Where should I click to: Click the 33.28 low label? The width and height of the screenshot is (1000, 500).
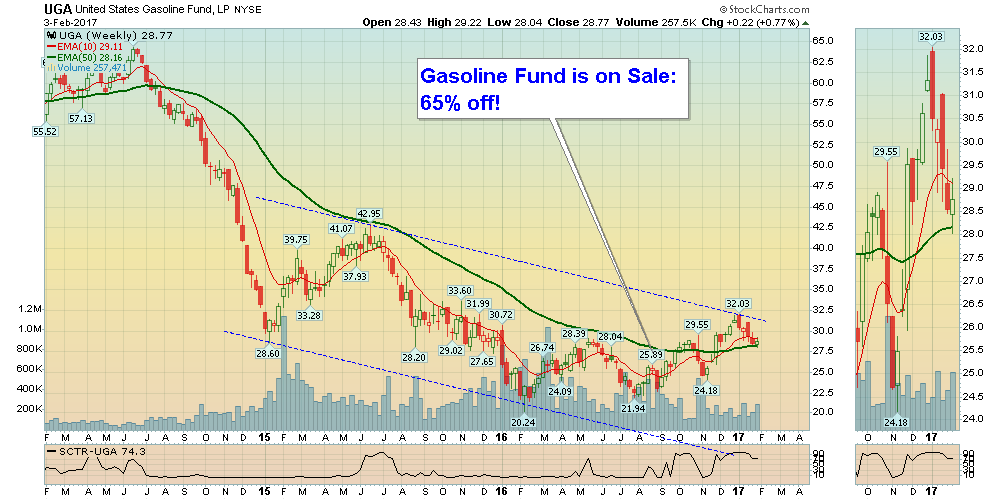(x=309, y=315)
